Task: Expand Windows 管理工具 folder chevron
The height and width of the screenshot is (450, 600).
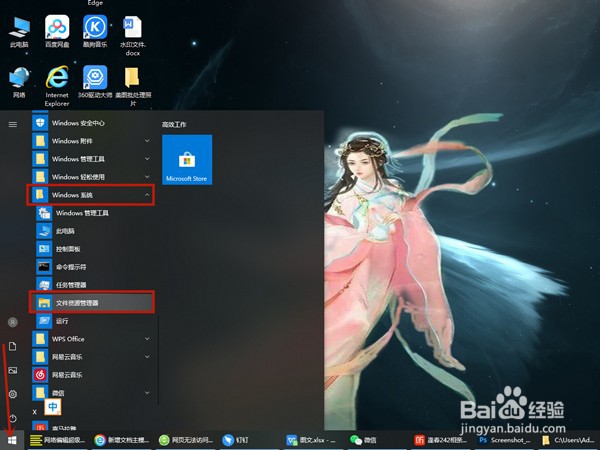Action: [x=147, y=159]
